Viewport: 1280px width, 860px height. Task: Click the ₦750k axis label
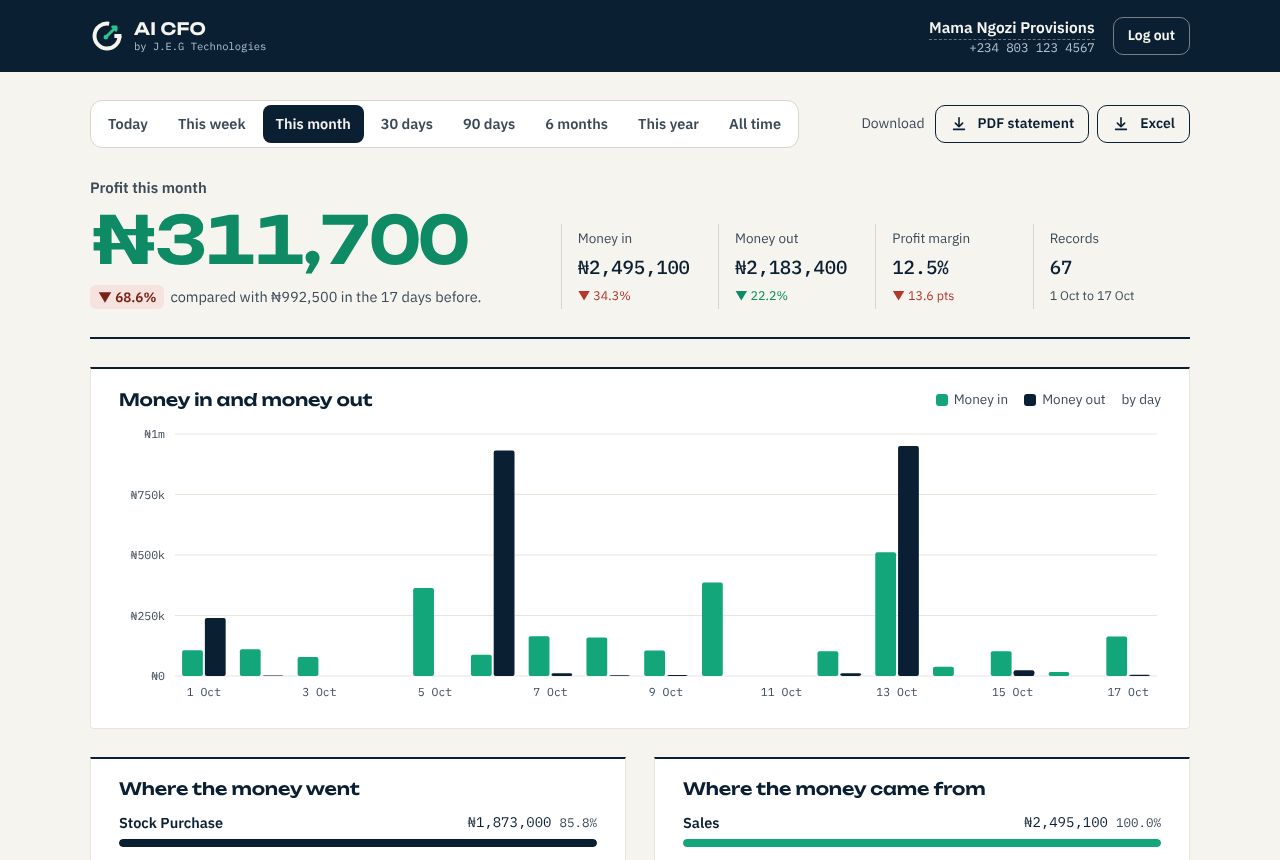coord(148,495)
